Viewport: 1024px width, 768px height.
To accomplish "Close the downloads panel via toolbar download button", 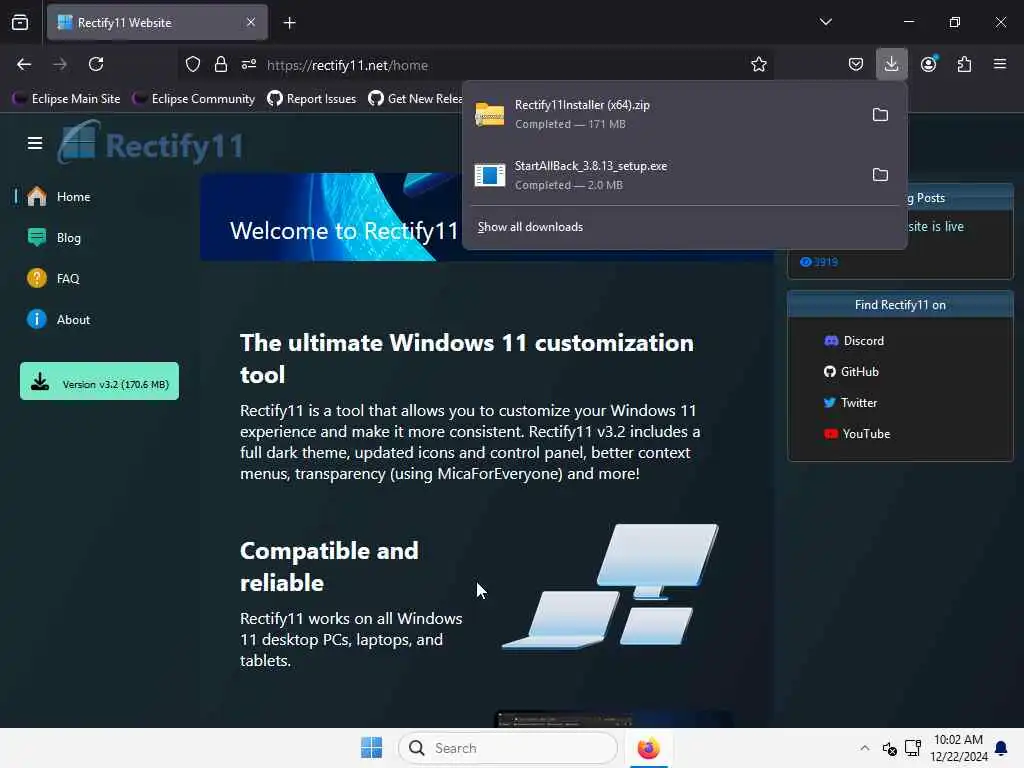I will click(891, 65).
